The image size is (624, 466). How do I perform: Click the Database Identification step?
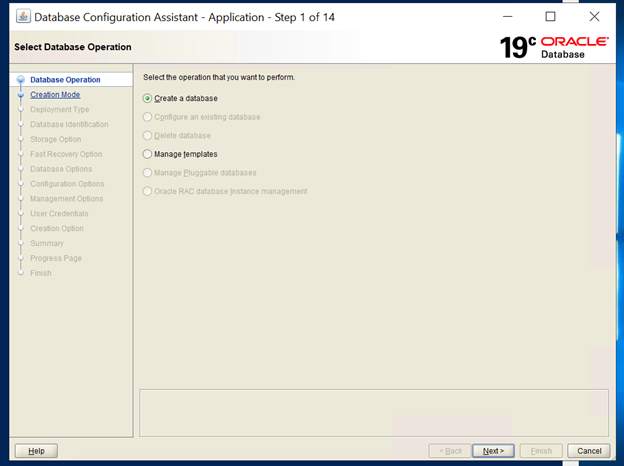(x=69, y=124)
